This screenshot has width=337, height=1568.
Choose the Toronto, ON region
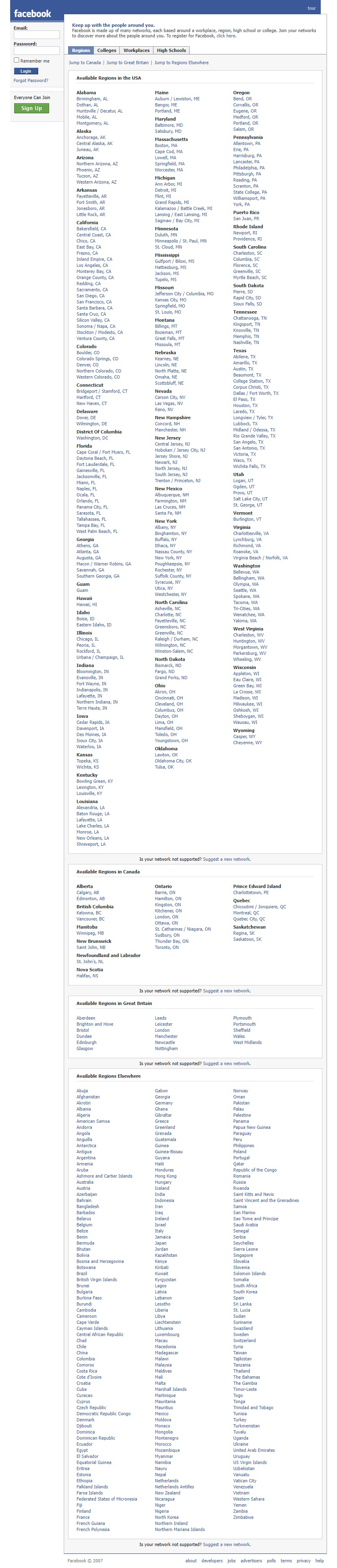167,947
